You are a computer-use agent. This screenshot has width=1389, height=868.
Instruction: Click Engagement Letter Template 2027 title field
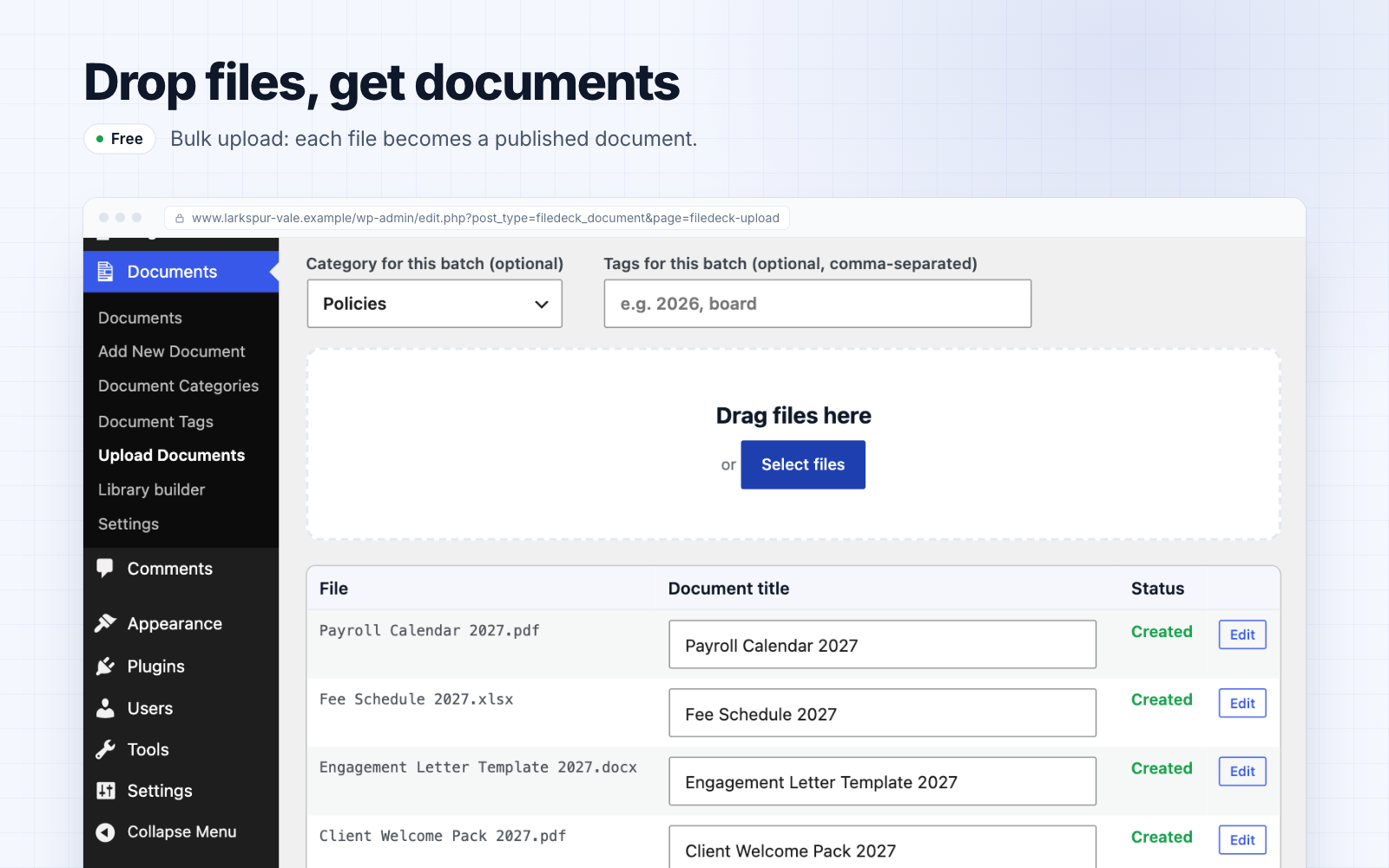[x=883, y=781]
